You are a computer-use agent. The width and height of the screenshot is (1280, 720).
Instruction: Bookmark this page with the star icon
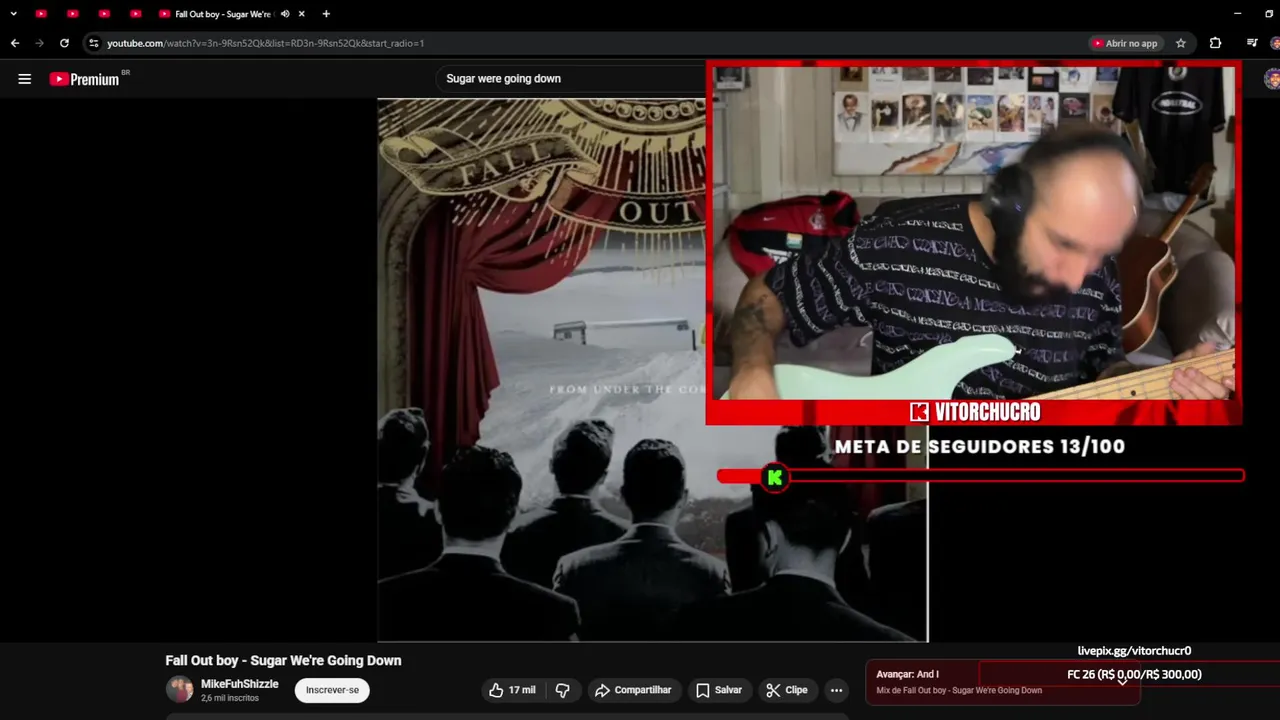coord(1181,43)
